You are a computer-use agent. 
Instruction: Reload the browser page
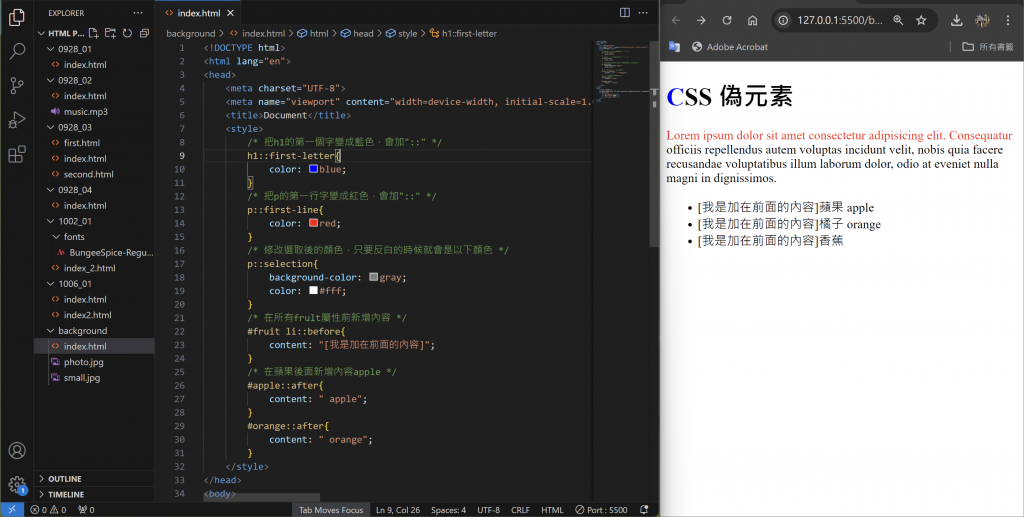tap(727, 20)
